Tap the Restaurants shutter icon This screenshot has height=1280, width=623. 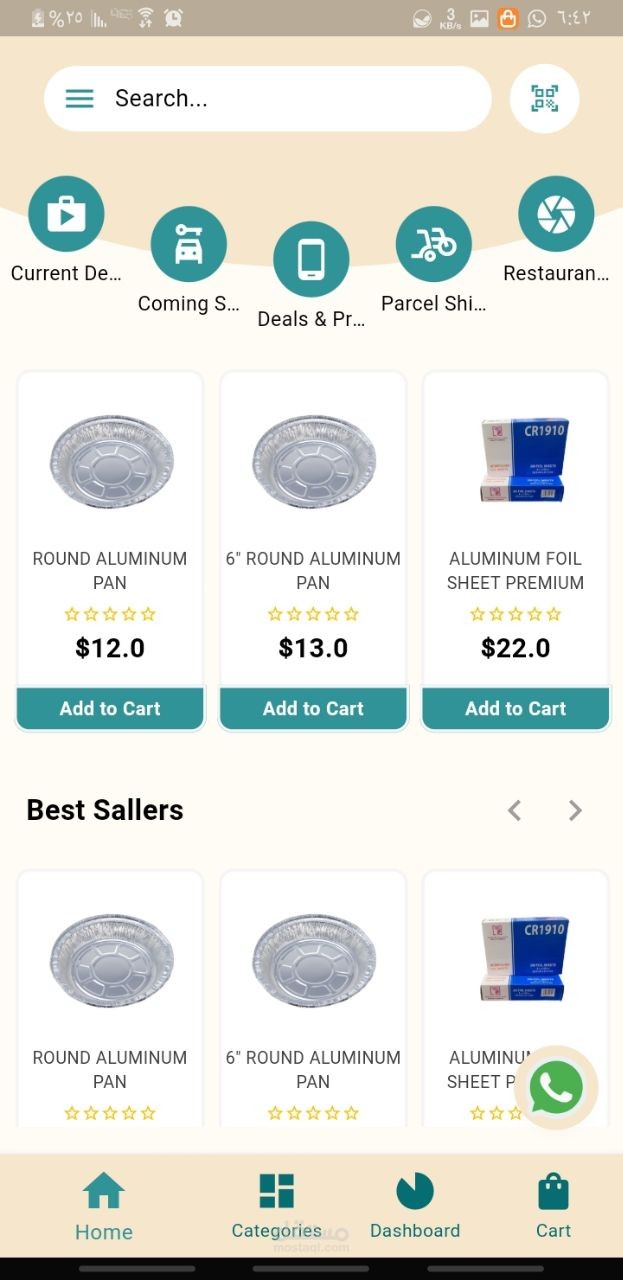click(556, 214)
